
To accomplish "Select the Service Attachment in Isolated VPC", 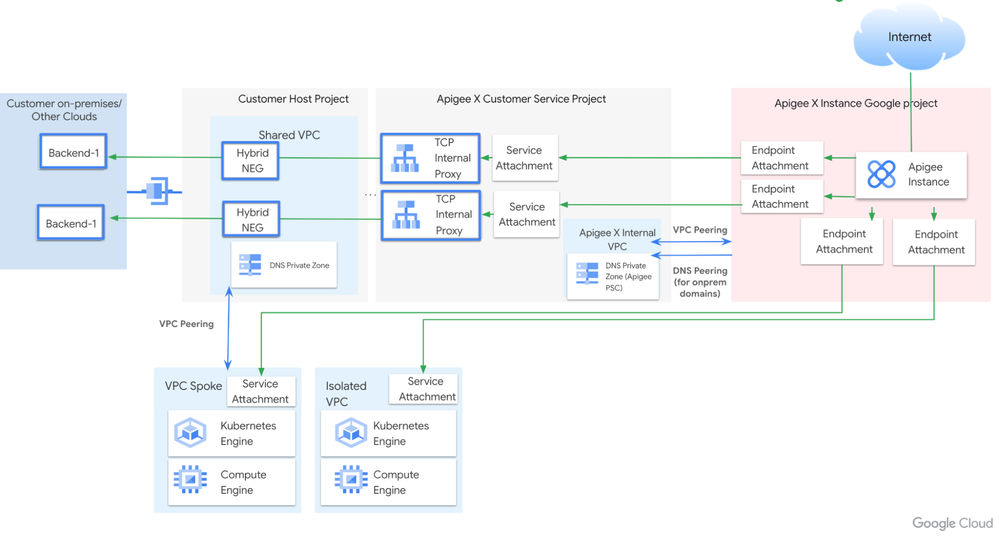I will click(424, 389).
